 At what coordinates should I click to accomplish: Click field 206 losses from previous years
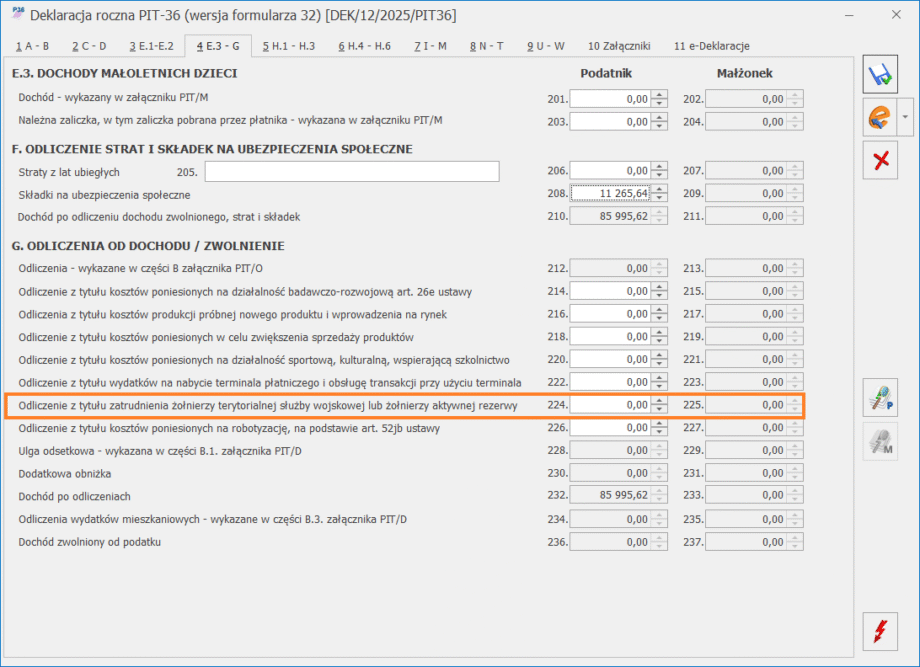610,172
